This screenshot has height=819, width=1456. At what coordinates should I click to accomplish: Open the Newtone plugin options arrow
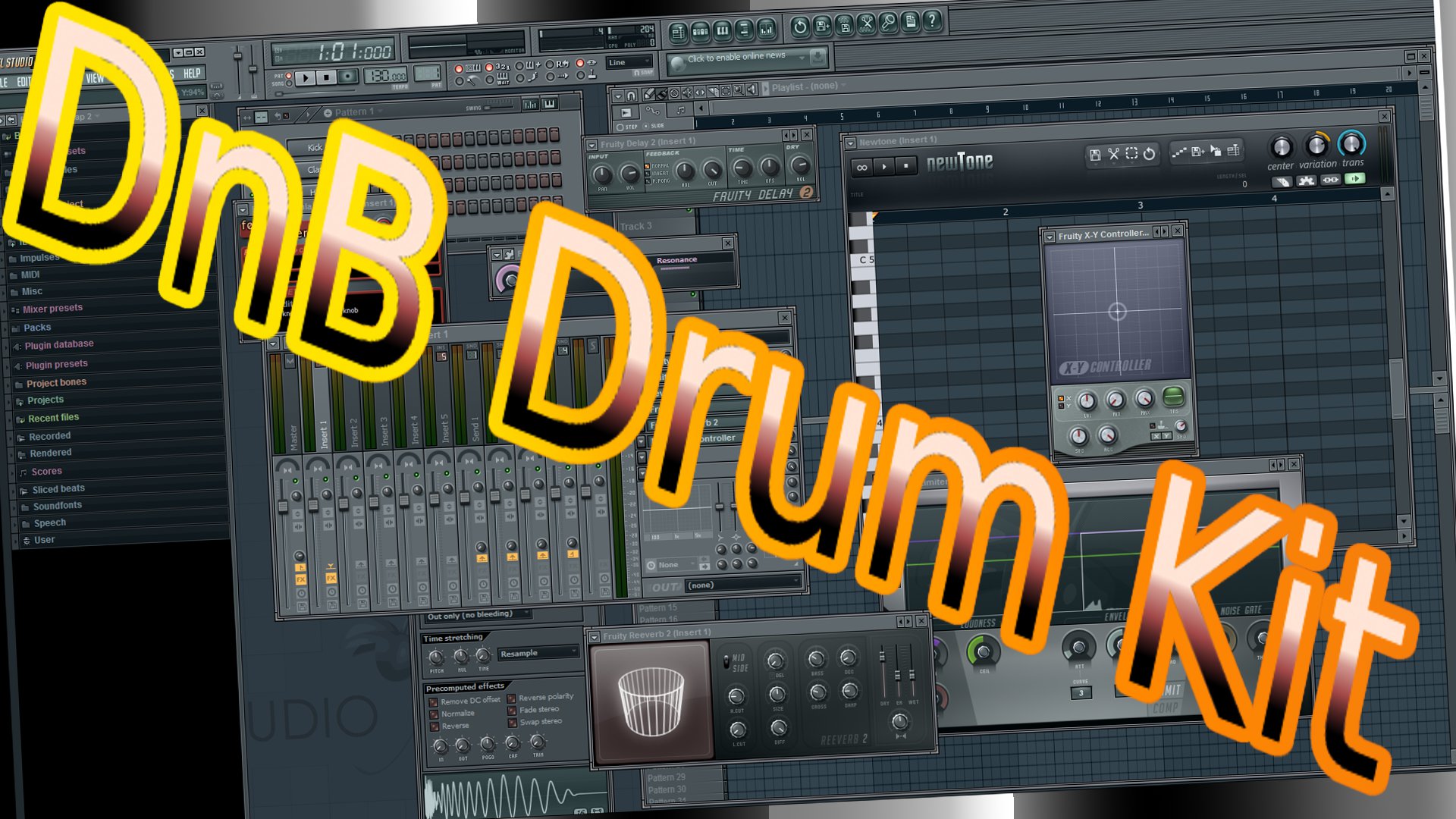coord(851,143)
